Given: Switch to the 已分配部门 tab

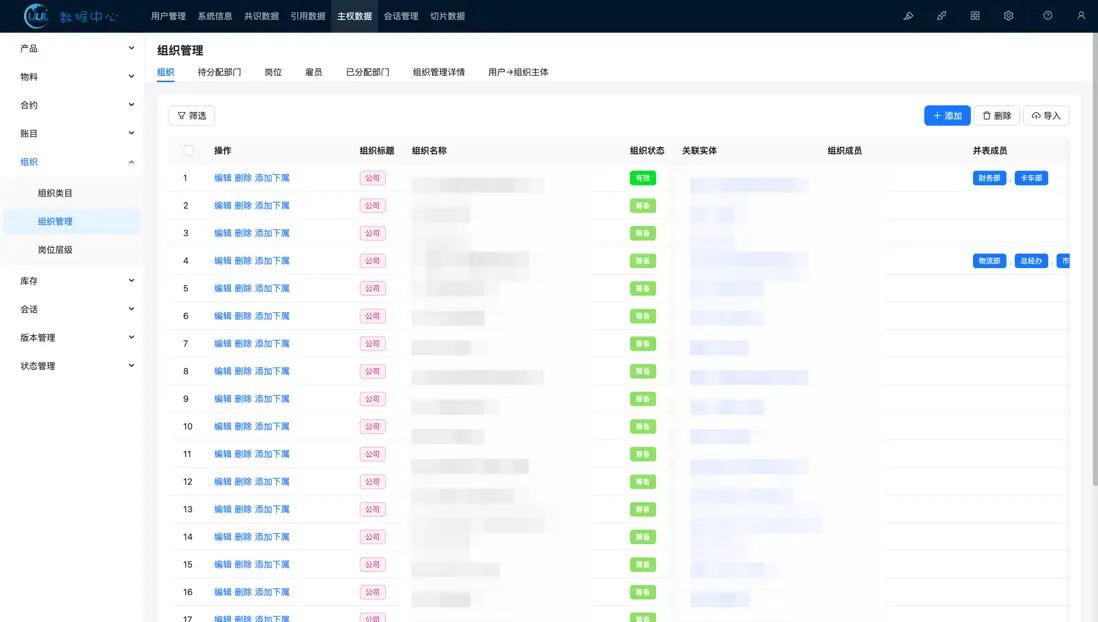Looking at the screenshot, I should click(368, 72).
